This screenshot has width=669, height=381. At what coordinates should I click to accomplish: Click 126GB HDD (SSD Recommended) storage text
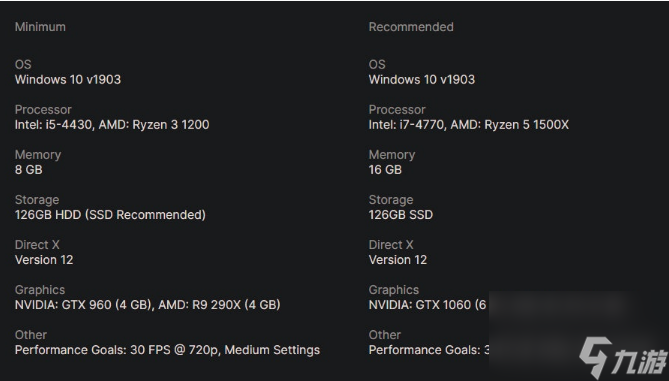pyautogui.click(x=110, y=215)
